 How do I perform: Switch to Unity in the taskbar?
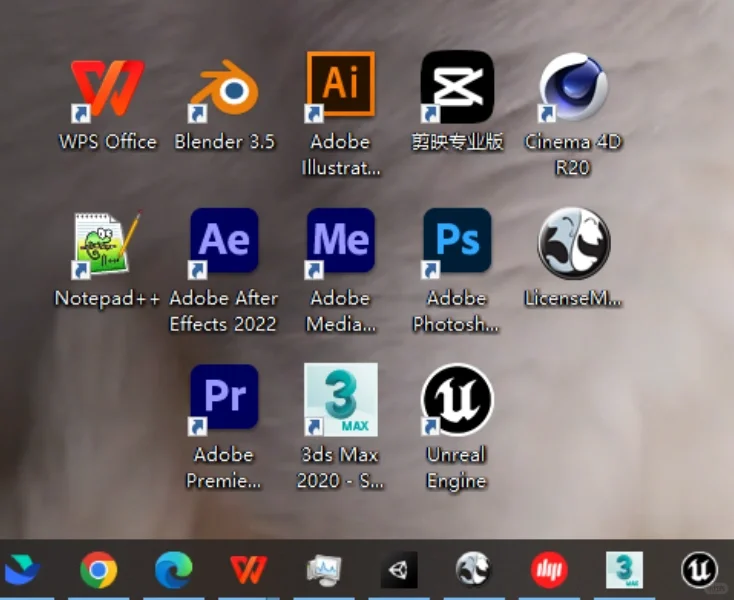(x=399, y=570)
